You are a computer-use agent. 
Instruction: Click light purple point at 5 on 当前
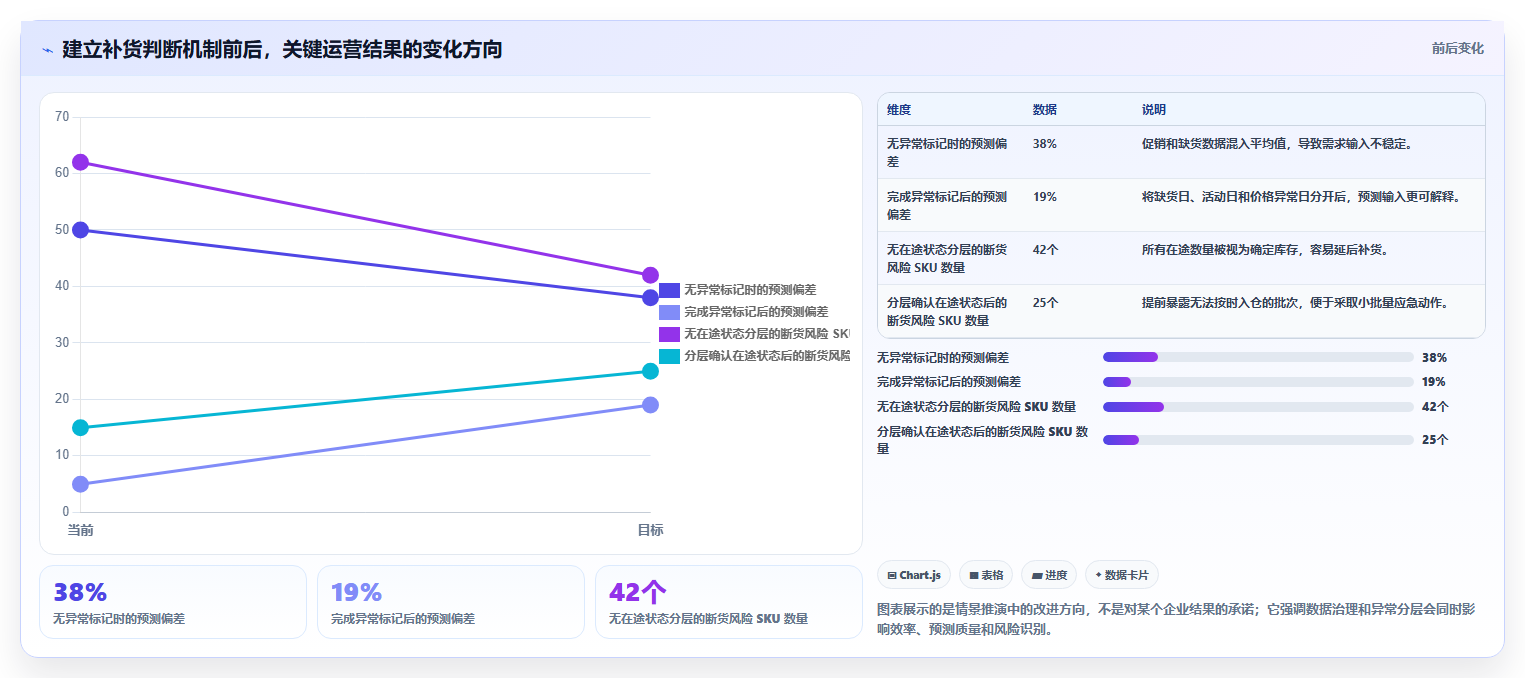pos(81,484)
